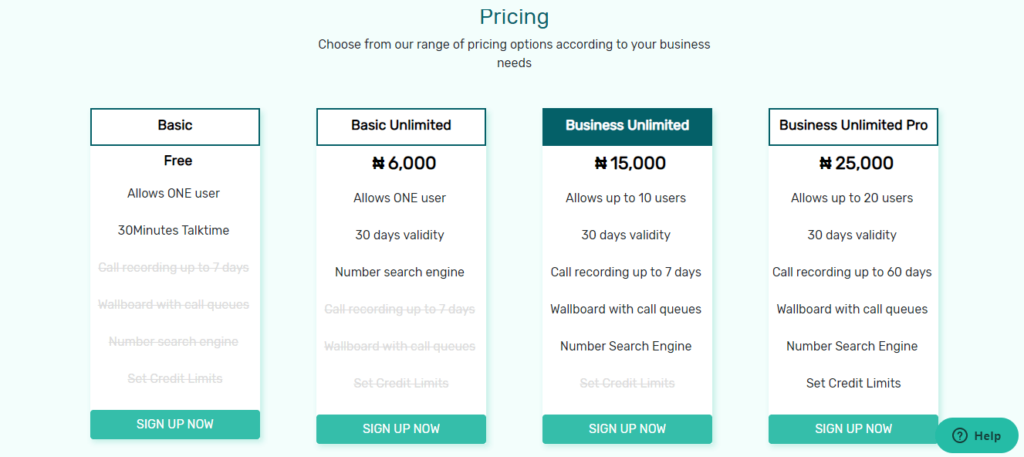This screenshot has height=457, width=1024.
Task: Sign up for Business Unlimited plan
Action: (x=627, y=429)
